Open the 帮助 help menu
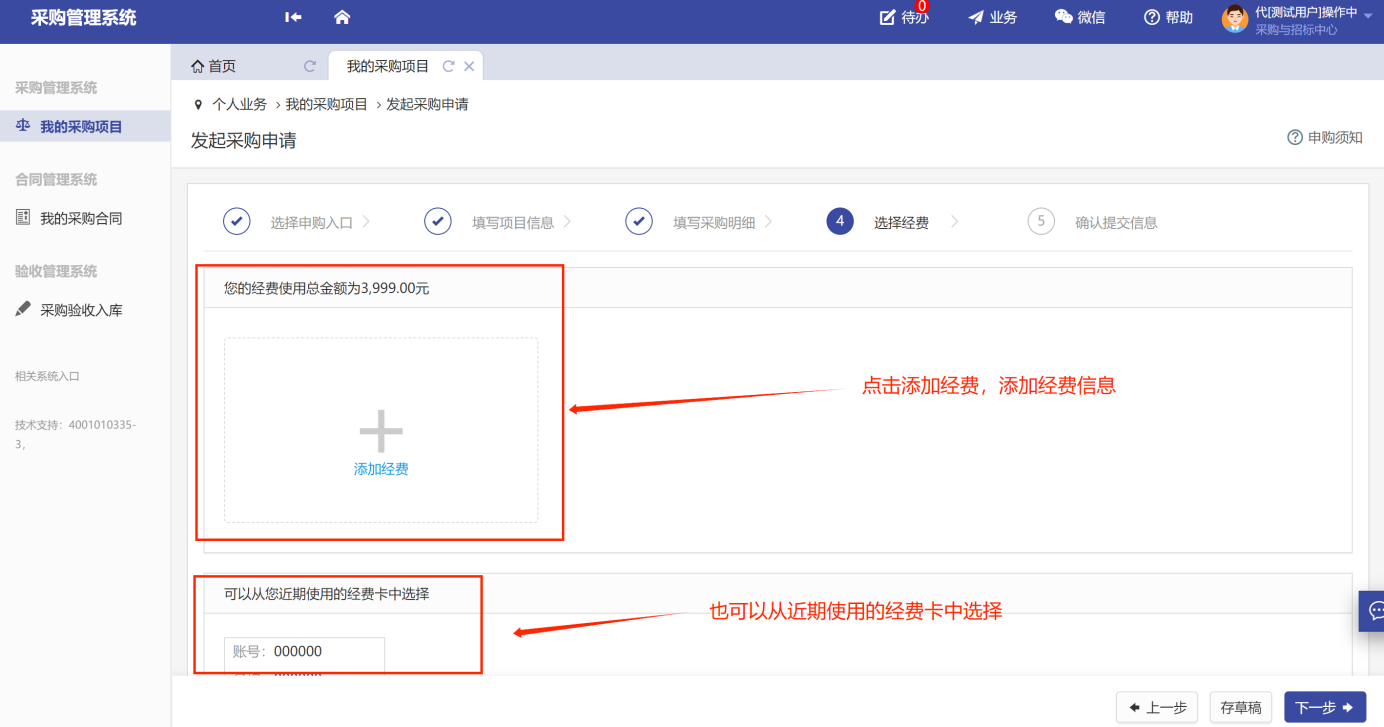This screenshot has width=1384, height=727. (1168, 17)
